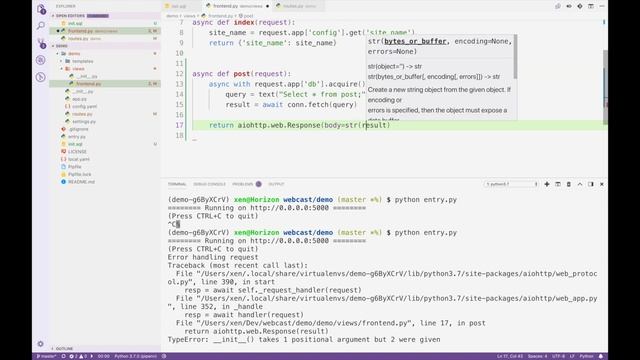The width and height of the screenshot is (640, 360).
Task: Click the master branch status item
Action: (x=47, y=356)
